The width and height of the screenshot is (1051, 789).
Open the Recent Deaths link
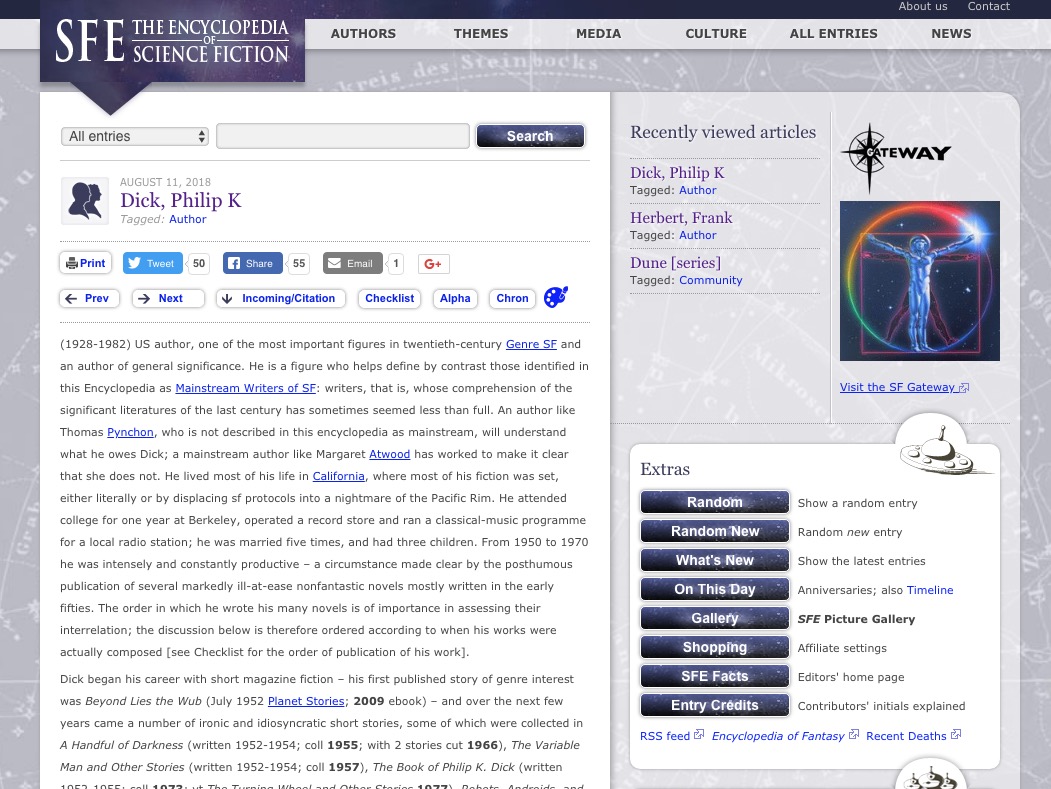913,736
